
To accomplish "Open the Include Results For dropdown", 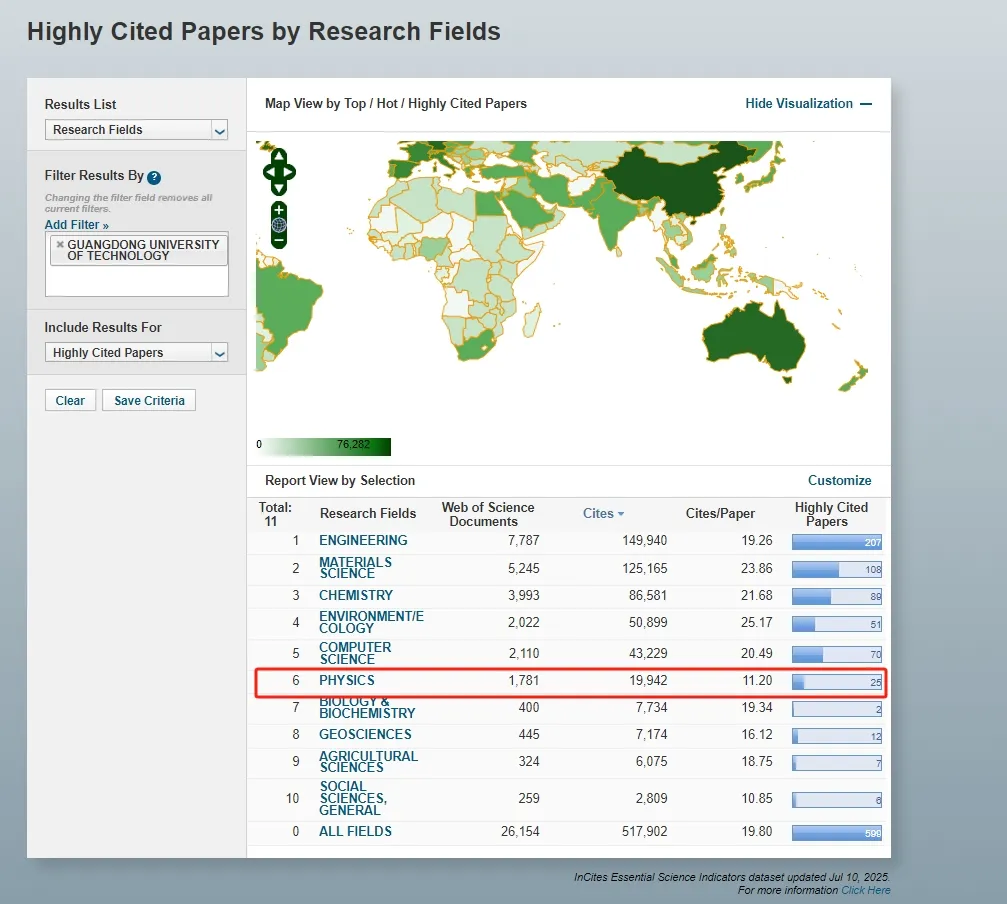I will 136,353.
